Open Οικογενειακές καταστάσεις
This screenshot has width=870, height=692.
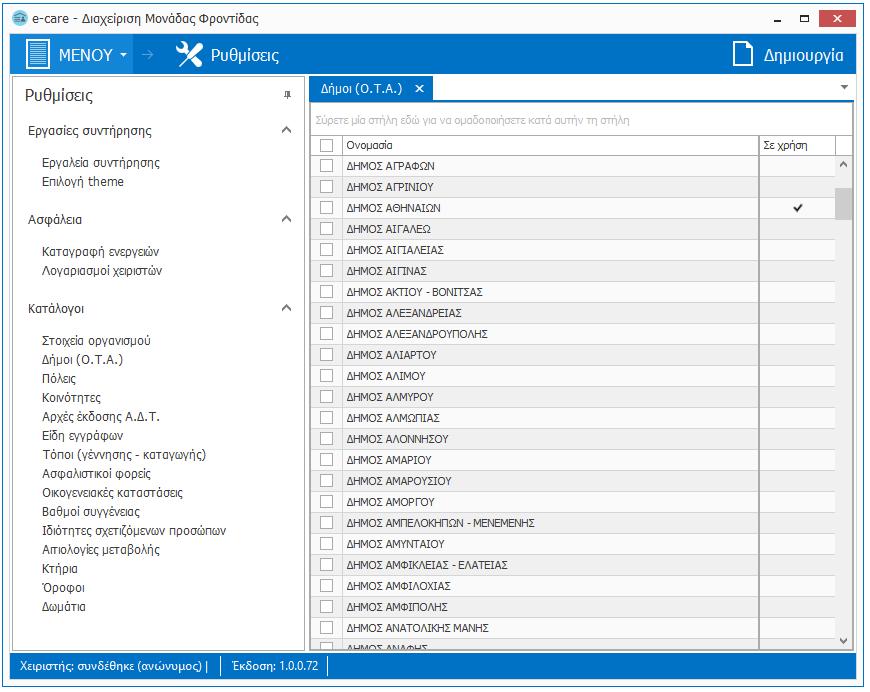pyautogui.click(x=113, y=492)
